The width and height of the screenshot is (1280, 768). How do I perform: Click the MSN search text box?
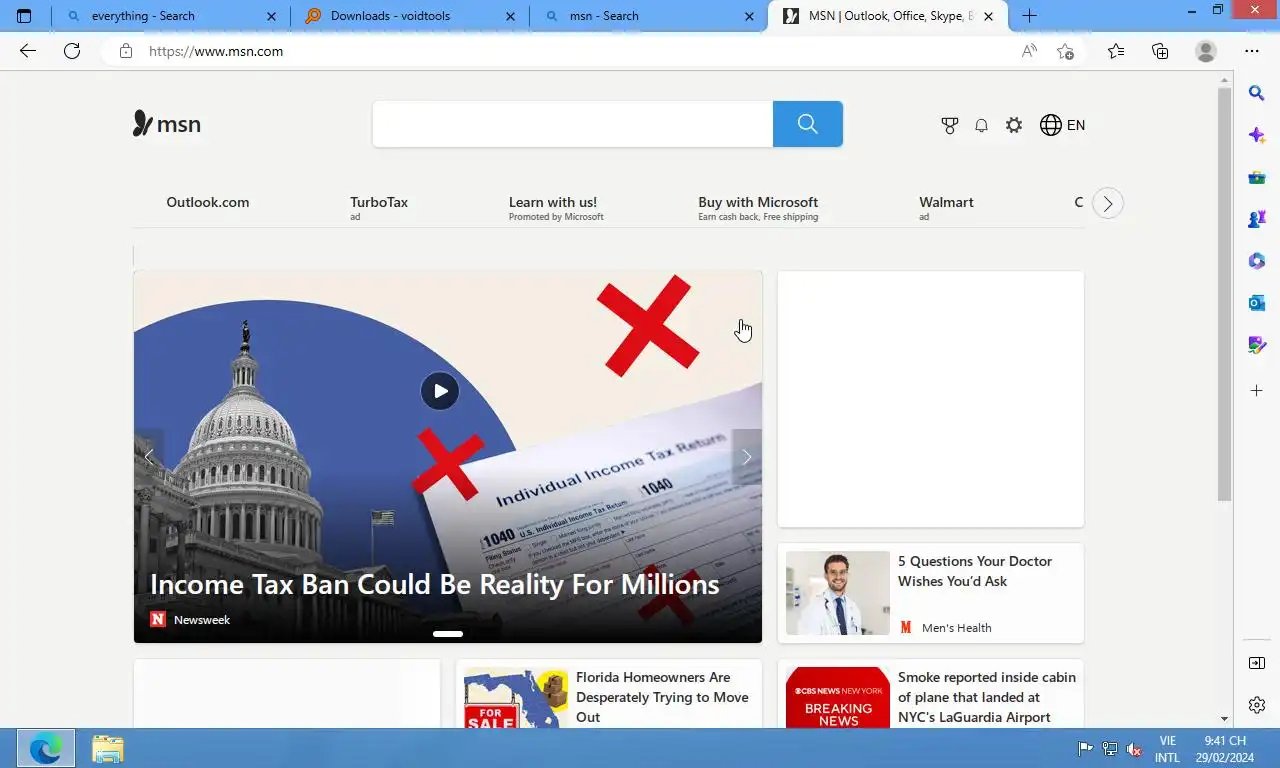click(x=573, y=124)
